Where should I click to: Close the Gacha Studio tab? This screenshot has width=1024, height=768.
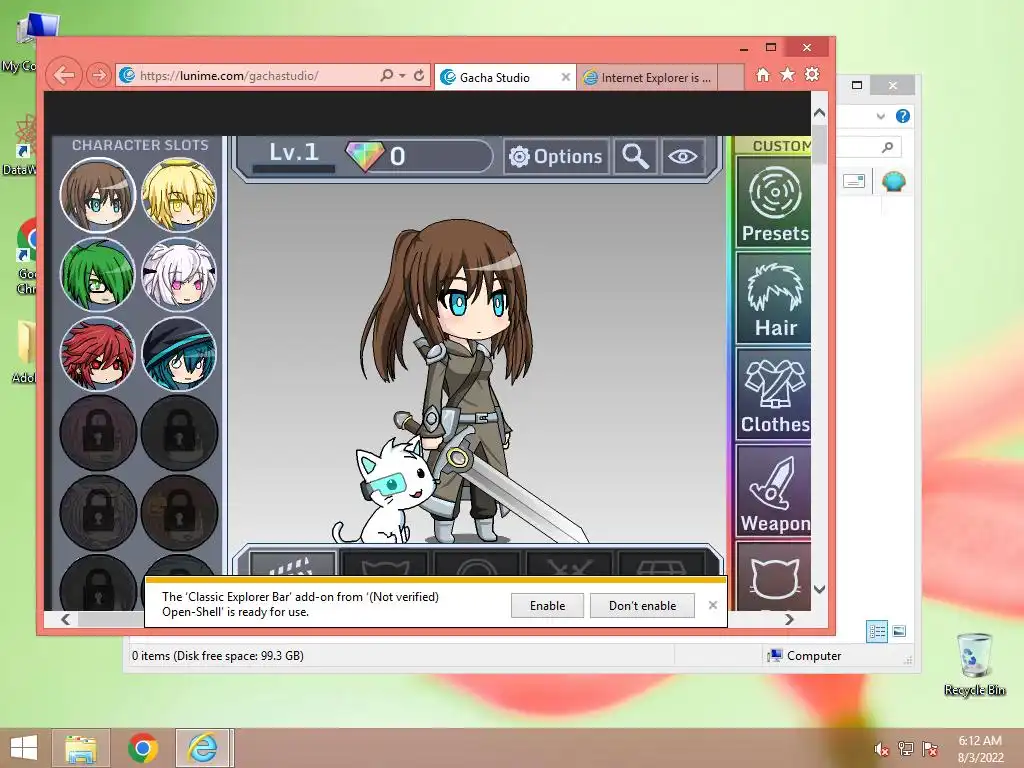[x=566, y=77]
